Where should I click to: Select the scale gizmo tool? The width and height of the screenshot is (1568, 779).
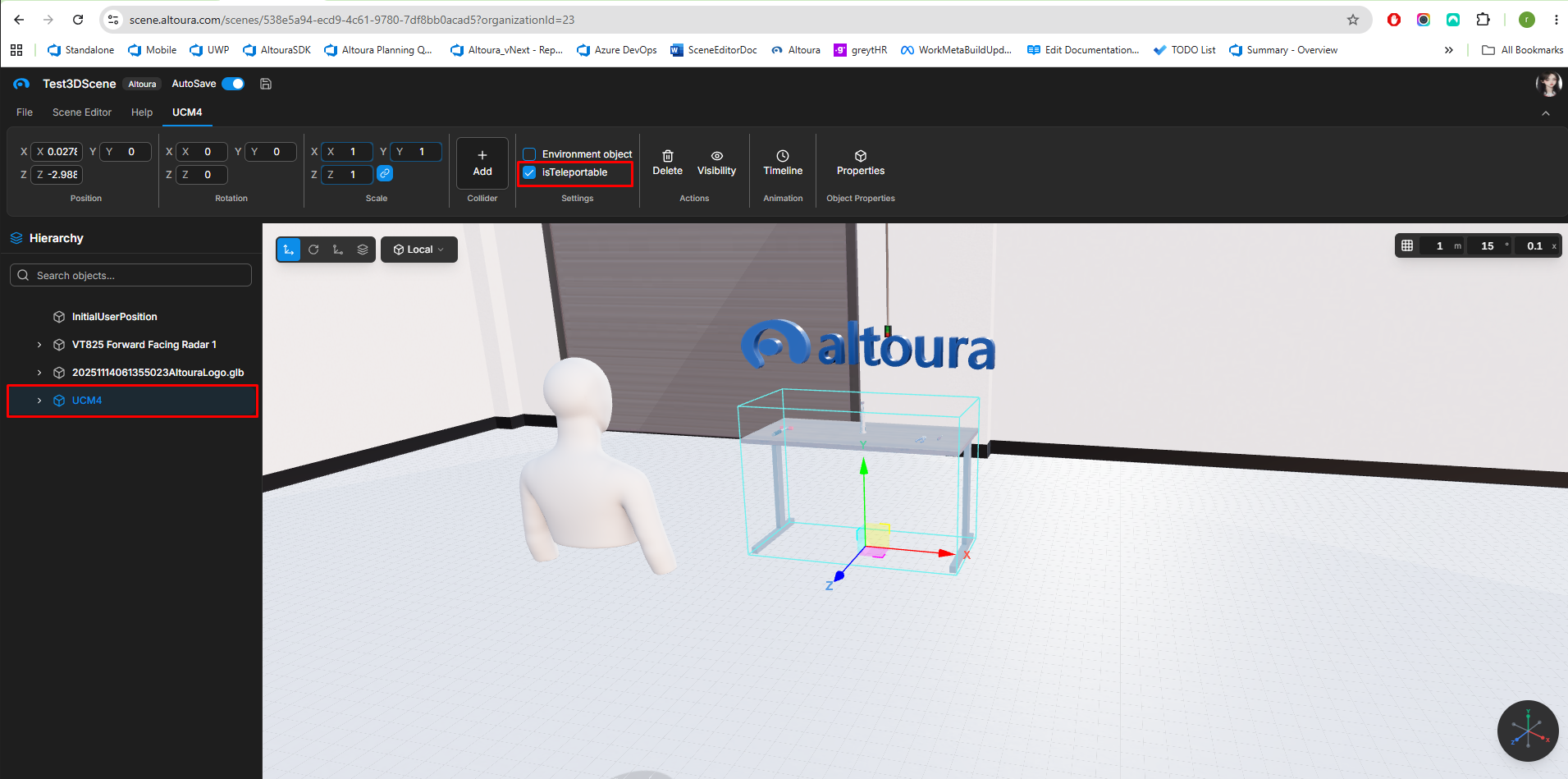[x=338, y=250]
